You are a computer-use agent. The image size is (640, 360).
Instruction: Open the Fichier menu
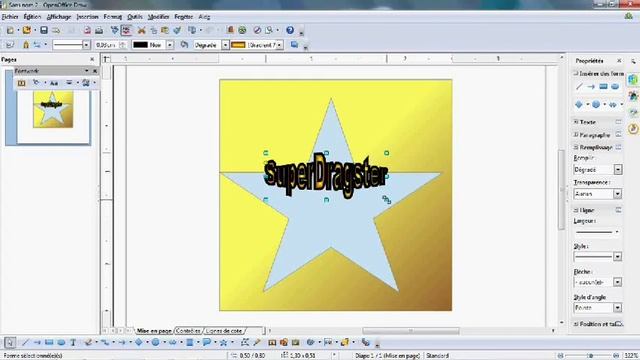click(x=10, y=17)
